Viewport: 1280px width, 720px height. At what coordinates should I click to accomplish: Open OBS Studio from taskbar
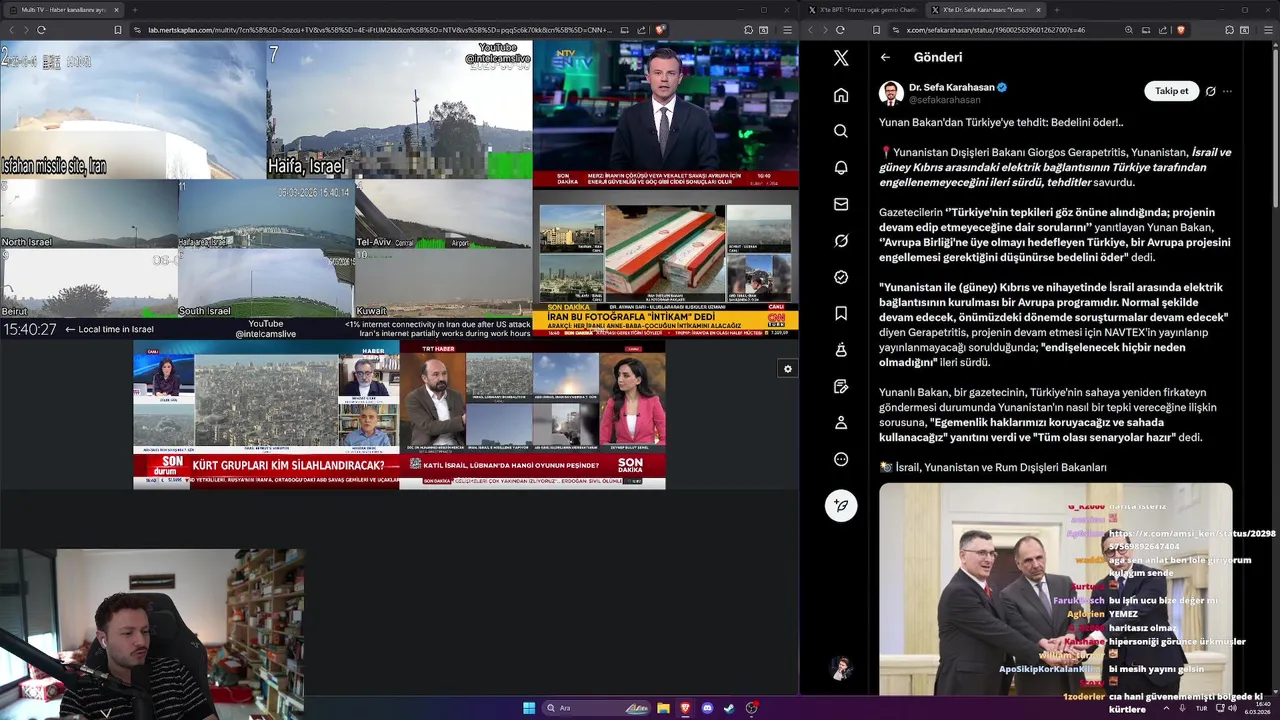[x=752, y=708]
